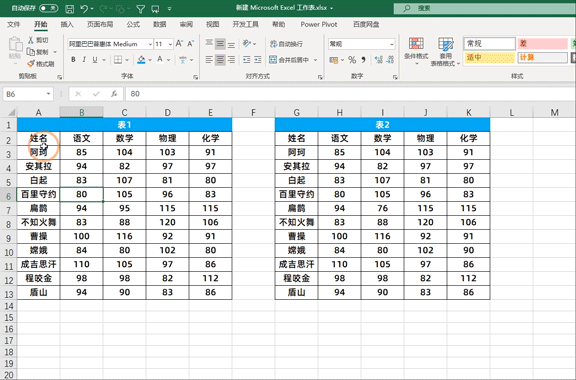
Task: Click the text orientation icon
Action: (x=247, y=44)
